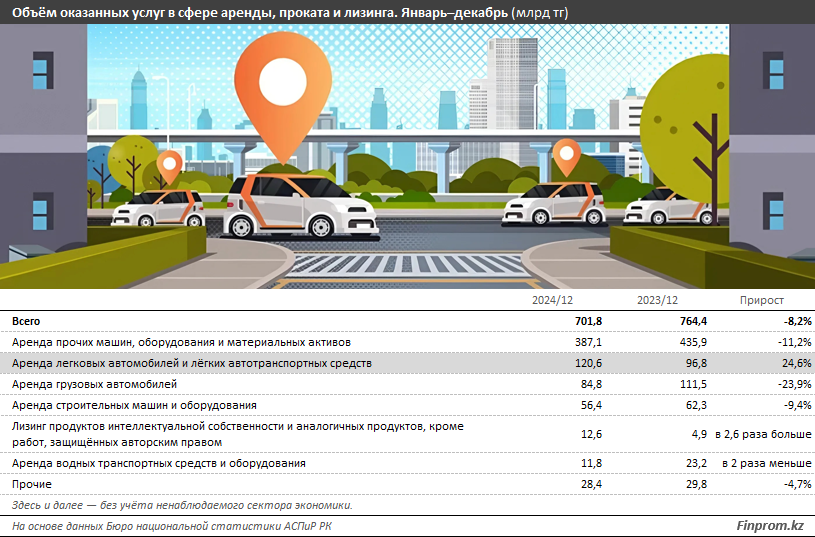815x537 pixels.
Task: Select row Лизинг продуктов интеллектуальной собственности
Action: pos(408,434)
